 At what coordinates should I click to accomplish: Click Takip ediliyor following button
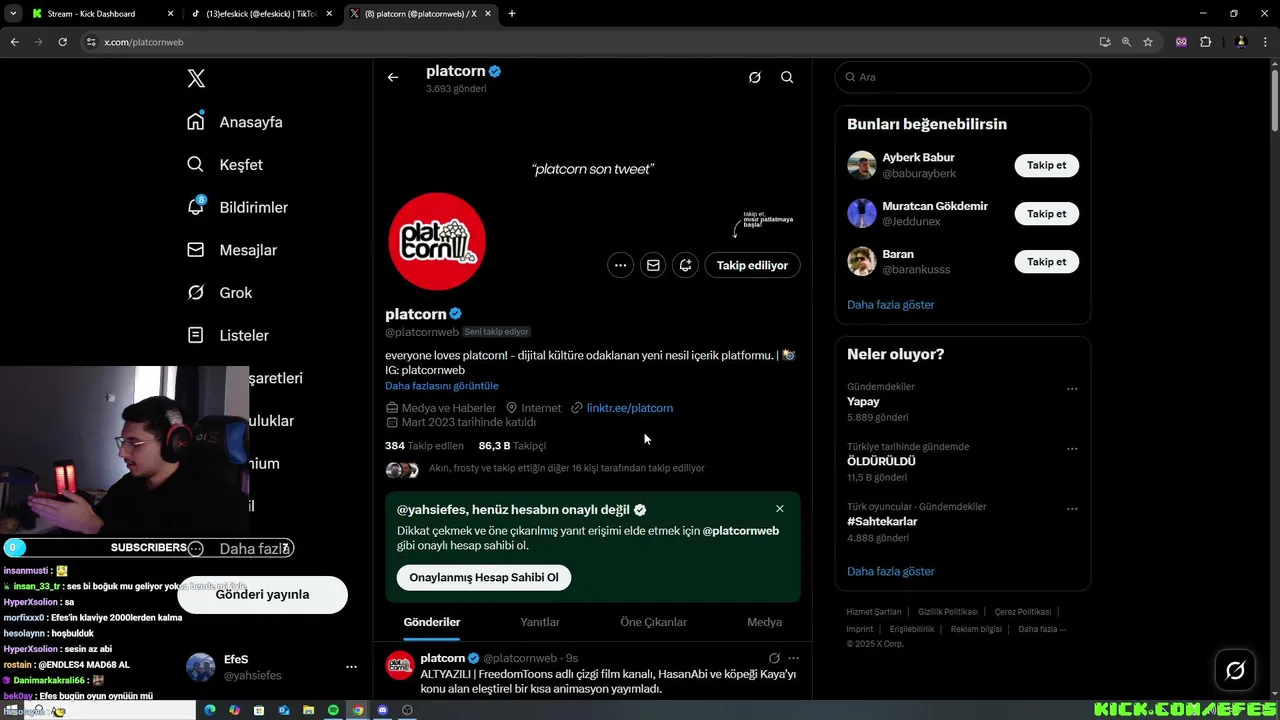(x=752, y=265)
